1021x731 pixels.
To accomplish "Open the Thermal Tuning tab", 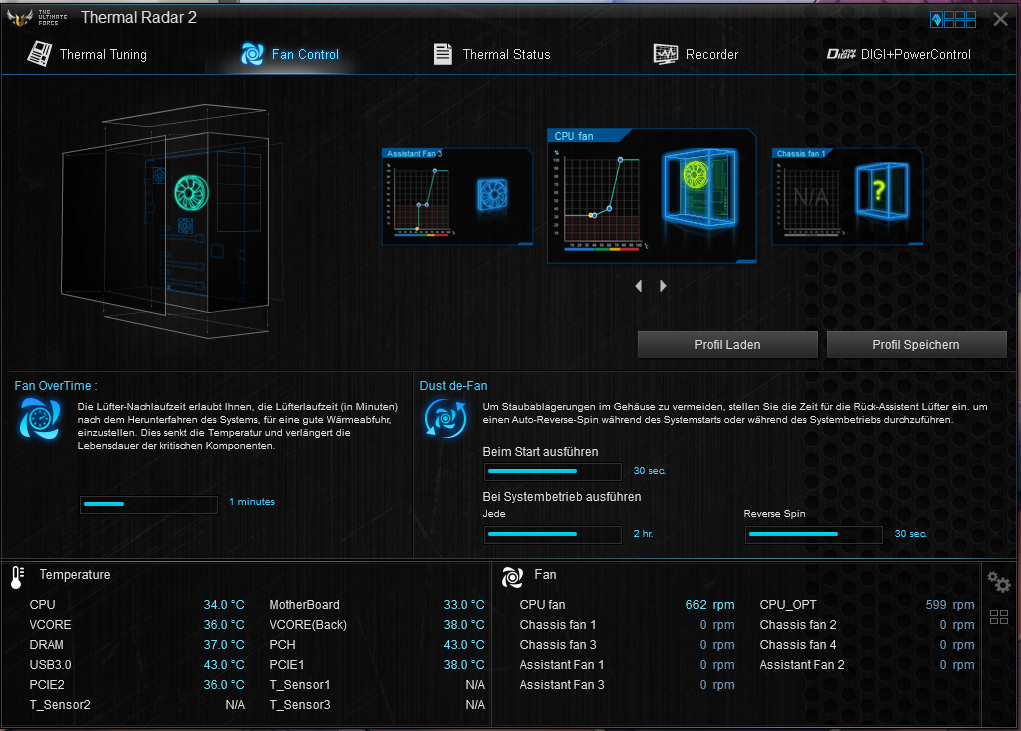I will (87, 54).
